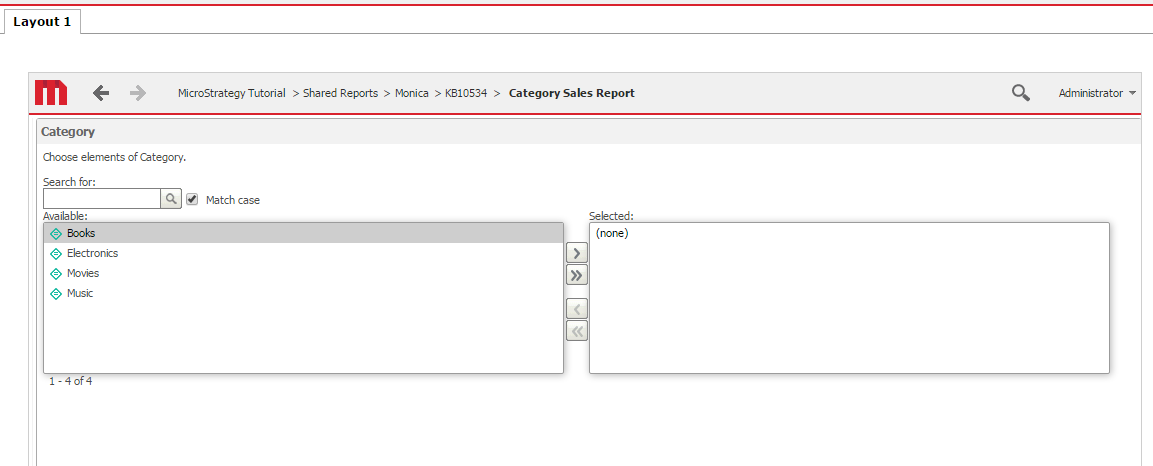Click the search button beside Search for field
1153x466 pixels.
171,199
